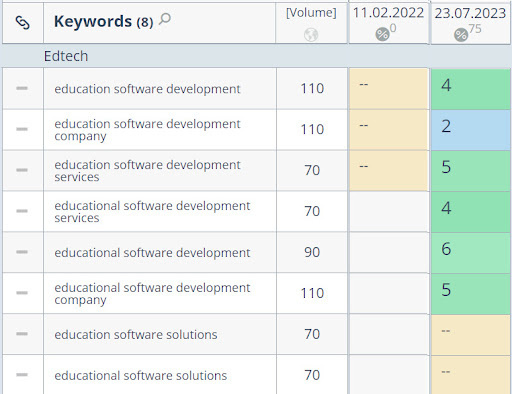Image resolution: width=512 pixels, height=394 pixels.
Task: Click volume 70 for educational software solutions
Action: coord(312,375)
